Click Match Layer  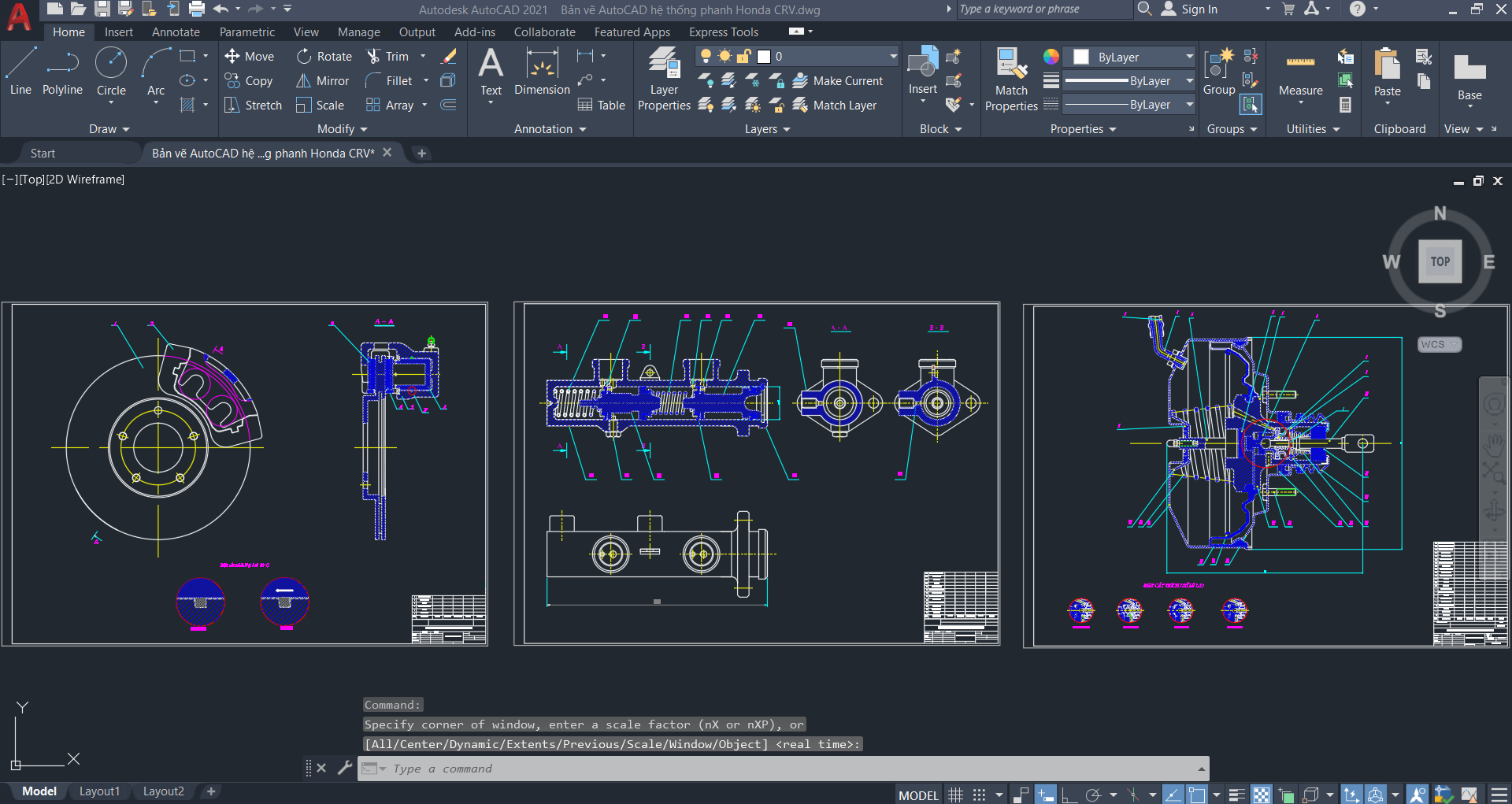point(835,106)
